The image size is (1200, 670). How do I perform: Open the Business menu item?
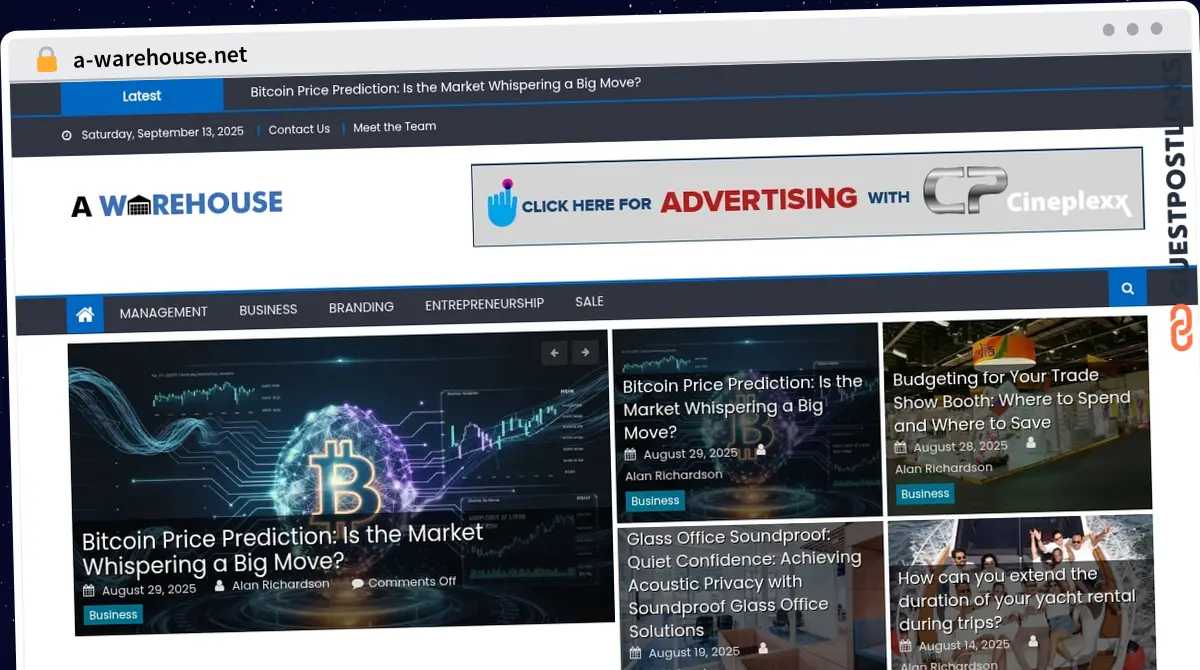[x=268, y=310]
